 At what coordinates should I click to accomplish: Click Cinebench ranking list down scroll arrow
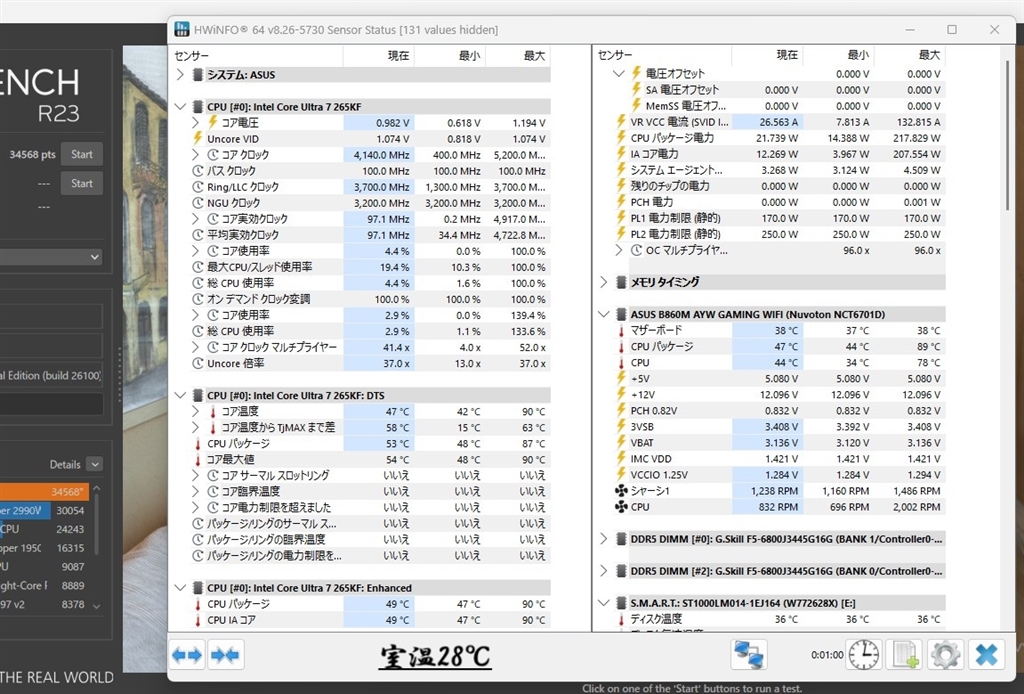(x=97, y=607)
